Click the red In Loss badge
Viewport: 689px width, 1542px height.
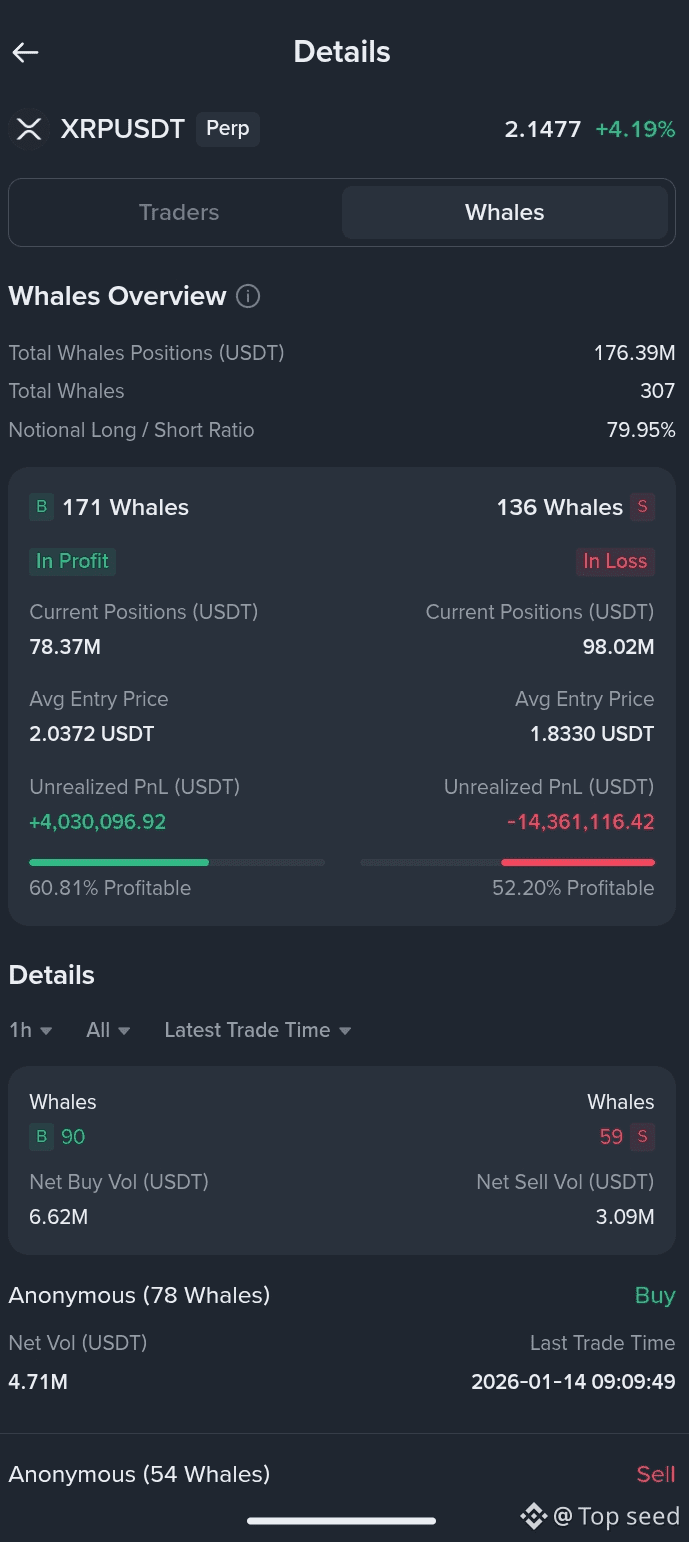pyautogui.click(x=615, y=561)
